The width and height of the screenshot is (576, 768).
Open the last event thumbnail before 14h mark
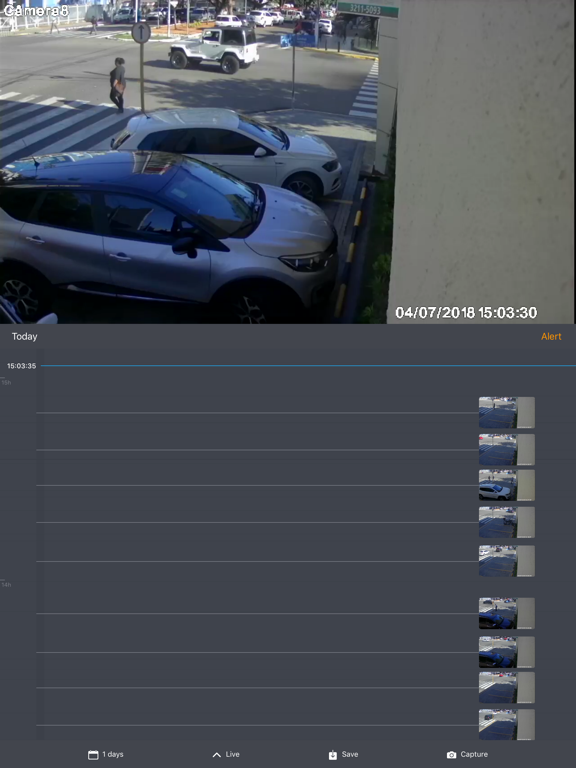(x=506, y=561)
